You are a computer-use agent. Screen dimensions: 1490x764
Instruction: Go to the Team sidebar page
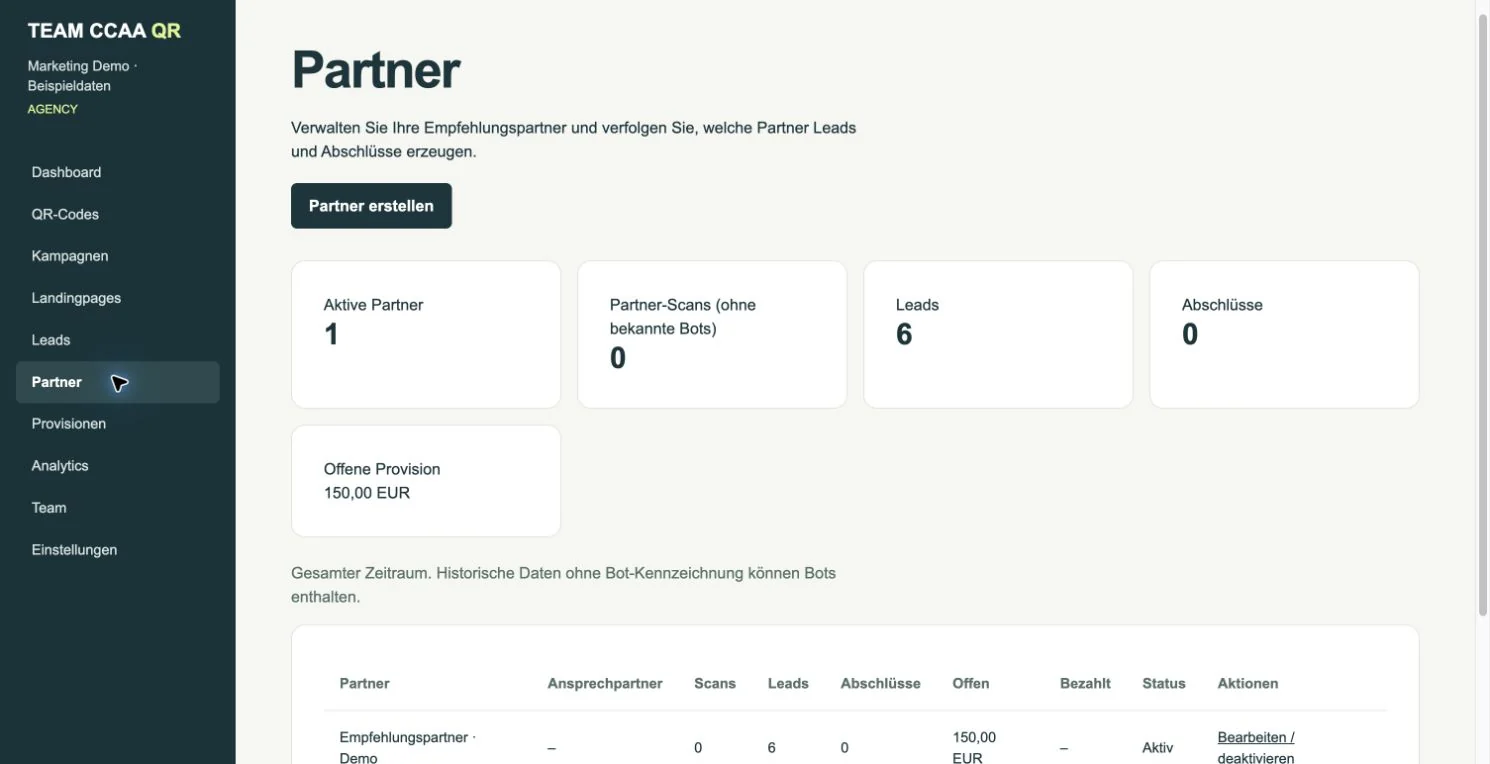coord(117,508)
